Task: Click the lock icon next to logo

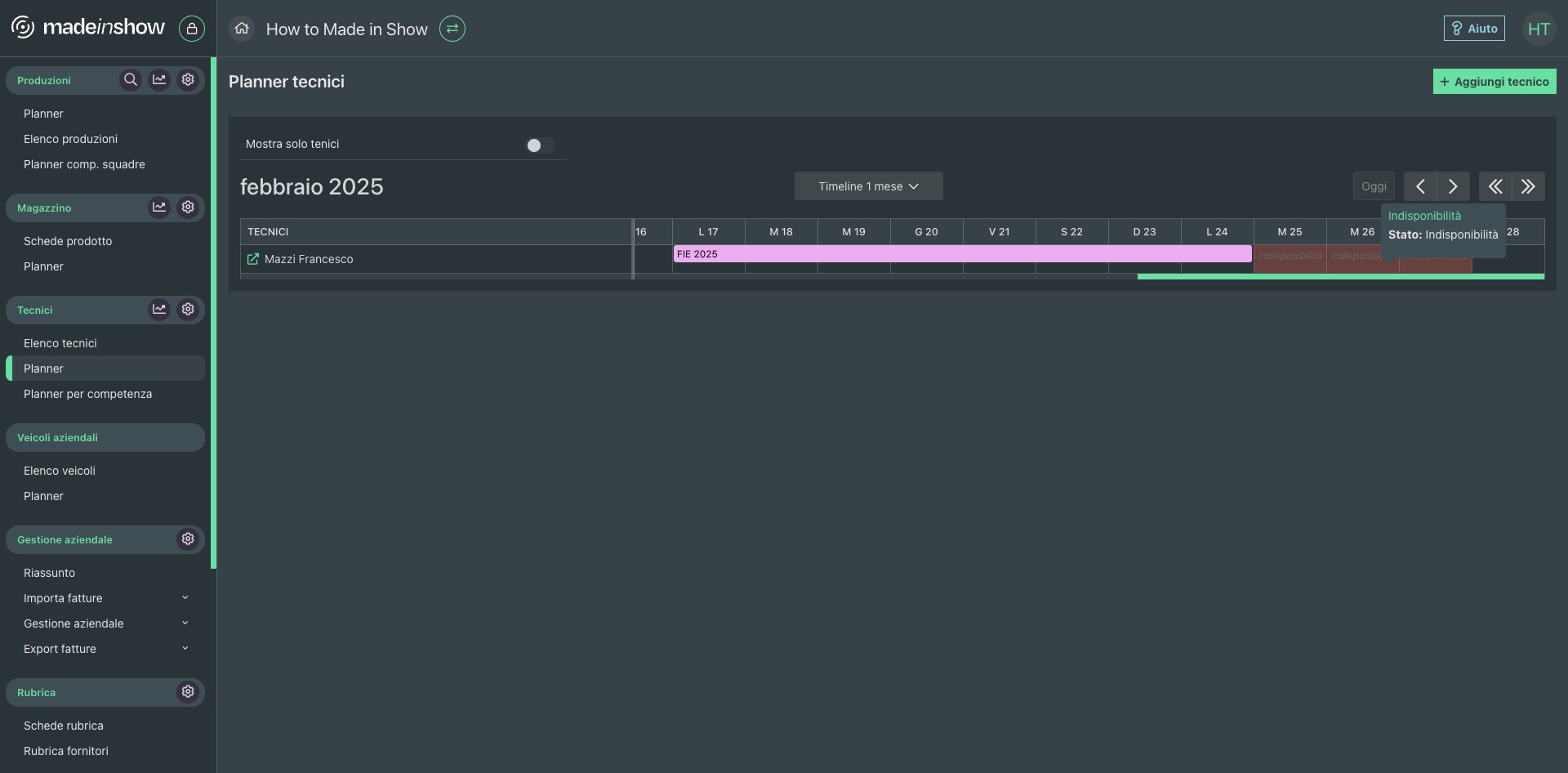Action: (x=192, y=29)
